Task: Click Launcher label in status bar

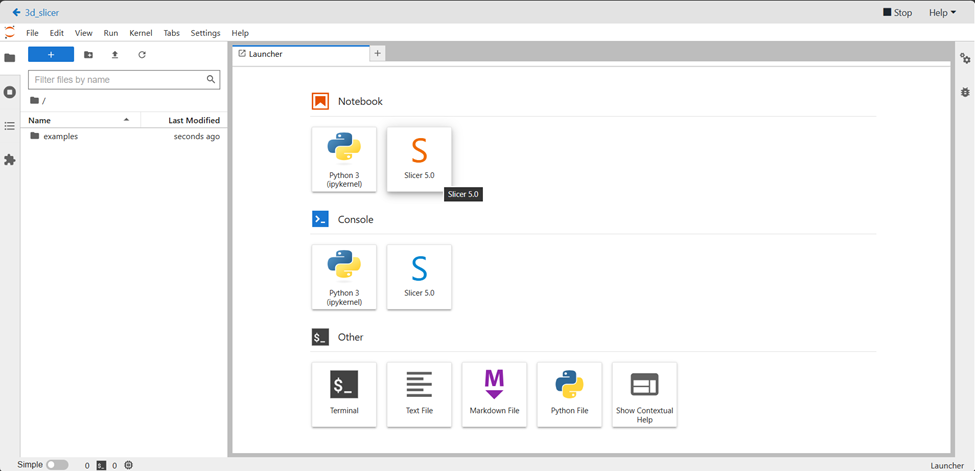Action: 946,465
